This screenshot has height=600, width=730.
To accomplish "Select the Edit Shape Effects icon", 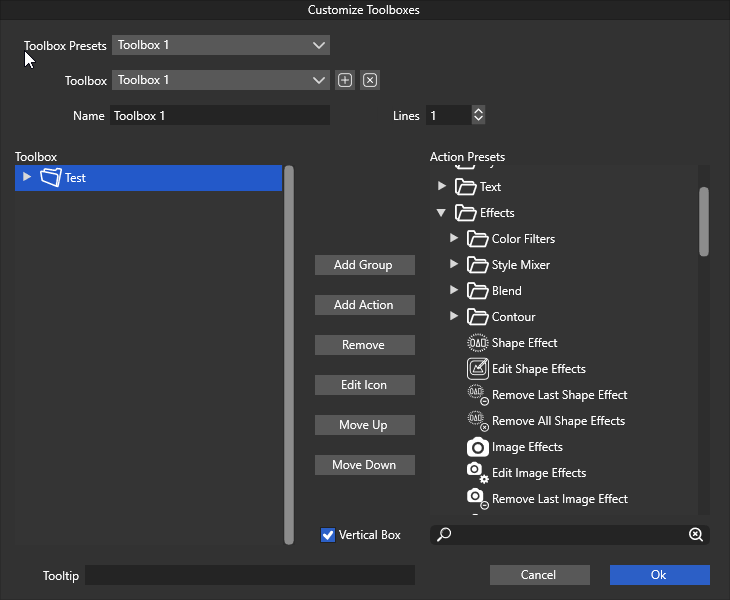I will point(478,369).
